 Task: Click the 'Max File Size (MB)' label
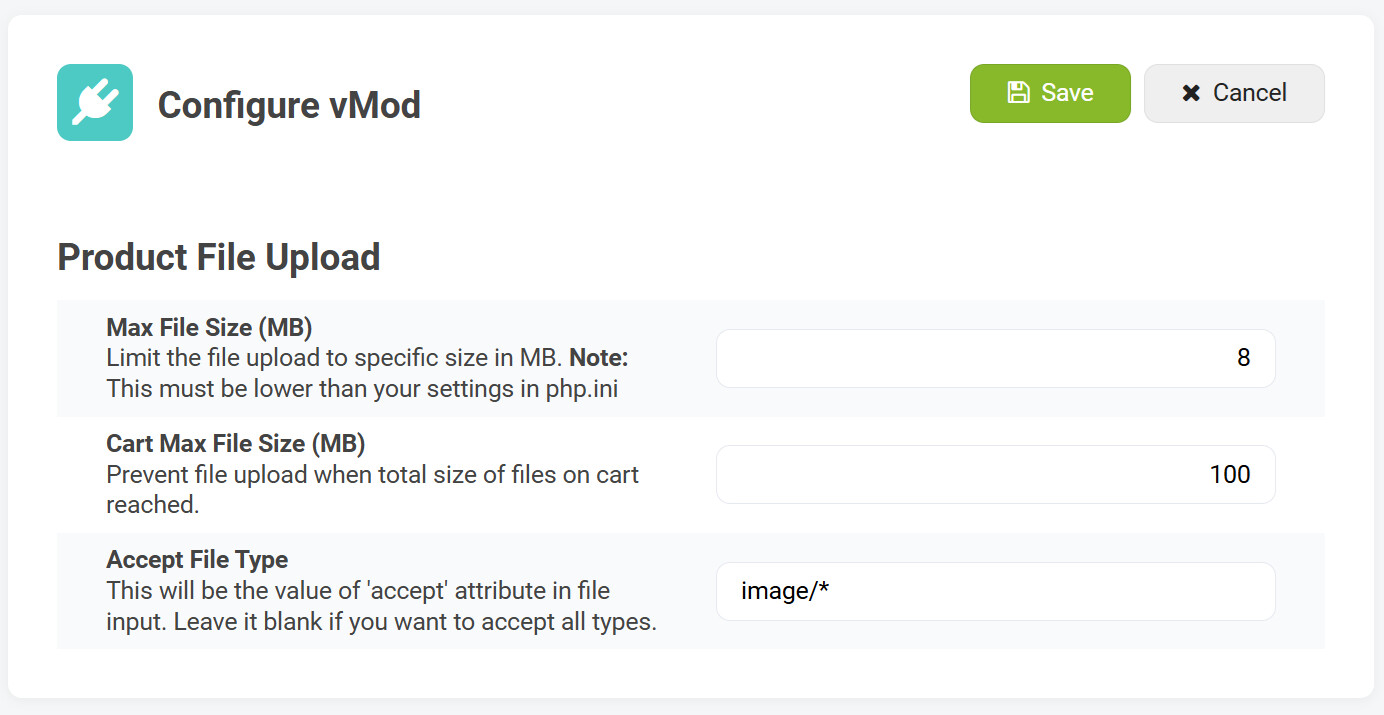(209, 327)
